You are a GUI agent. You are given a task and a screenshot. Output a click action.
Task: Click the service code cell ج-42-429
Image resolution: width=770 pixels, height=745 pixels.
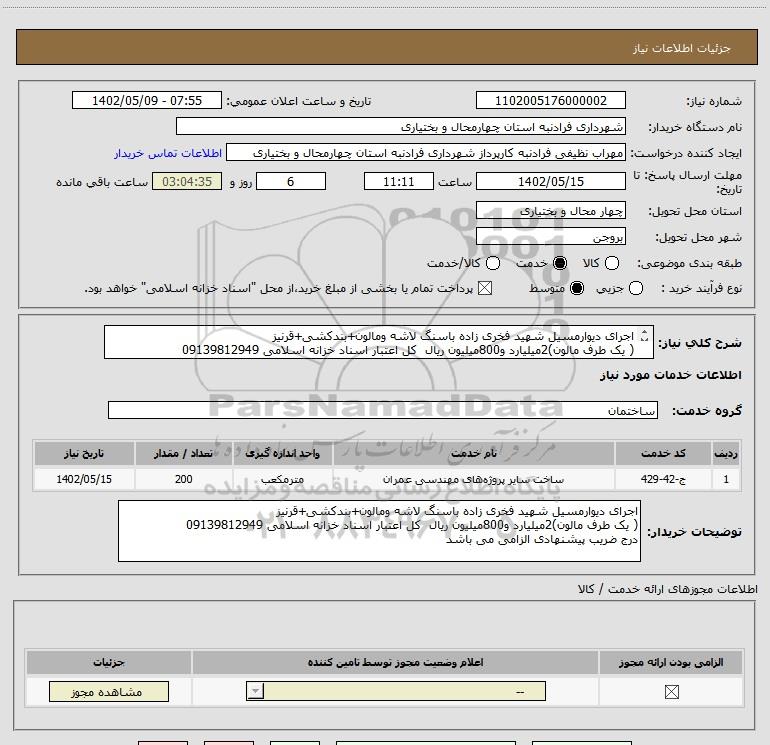[663, 479]
